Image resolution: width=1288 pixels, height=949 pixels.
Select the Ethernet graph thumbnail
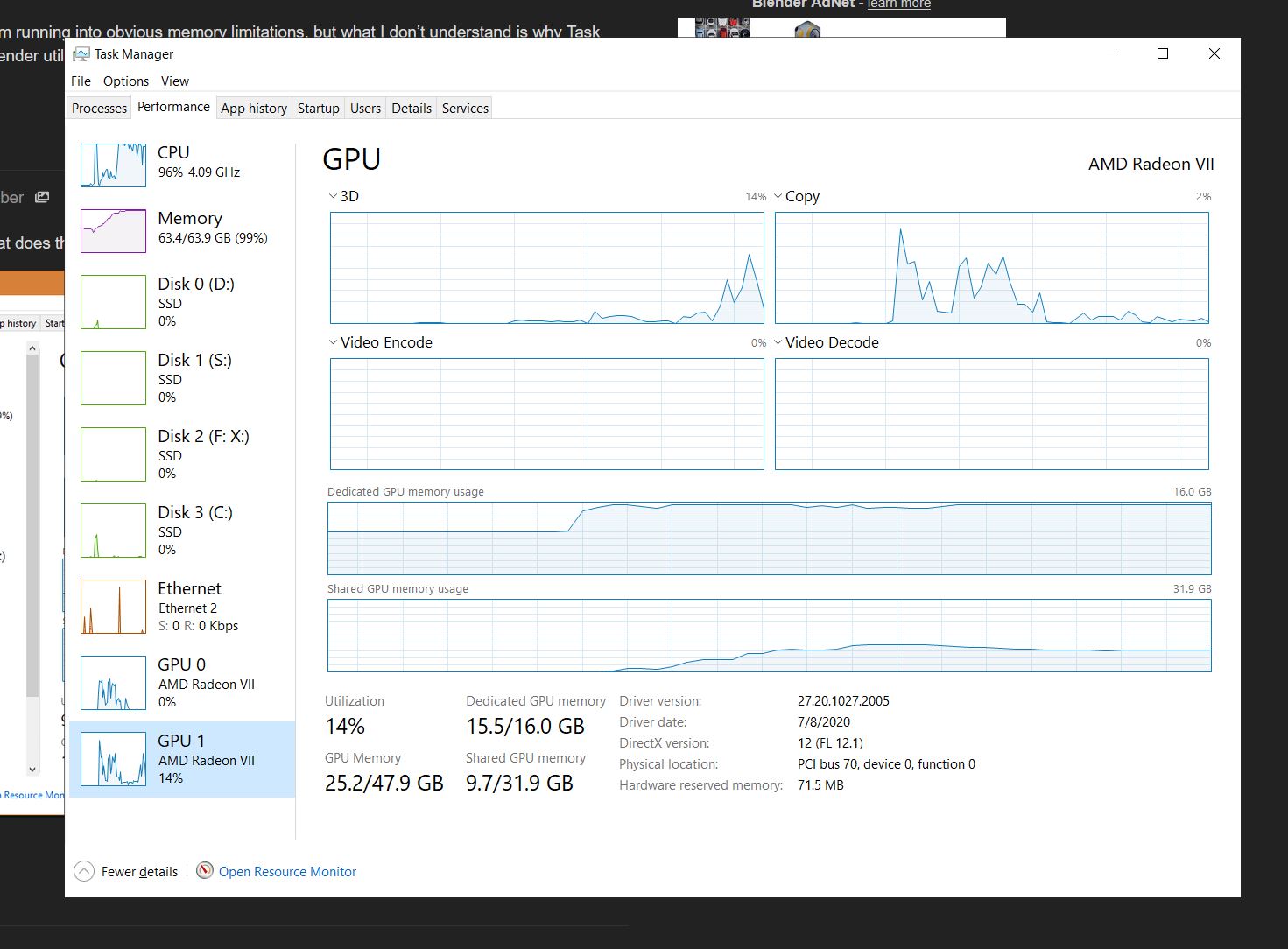click(113, 607)
